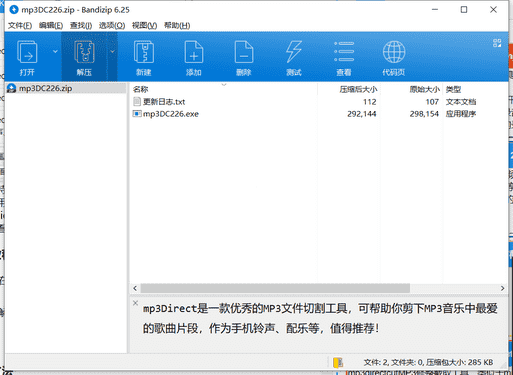Open the Options (选项) menu
This screenshot has width=513, height=375.
pyautogui.click(x=112, y=25)
